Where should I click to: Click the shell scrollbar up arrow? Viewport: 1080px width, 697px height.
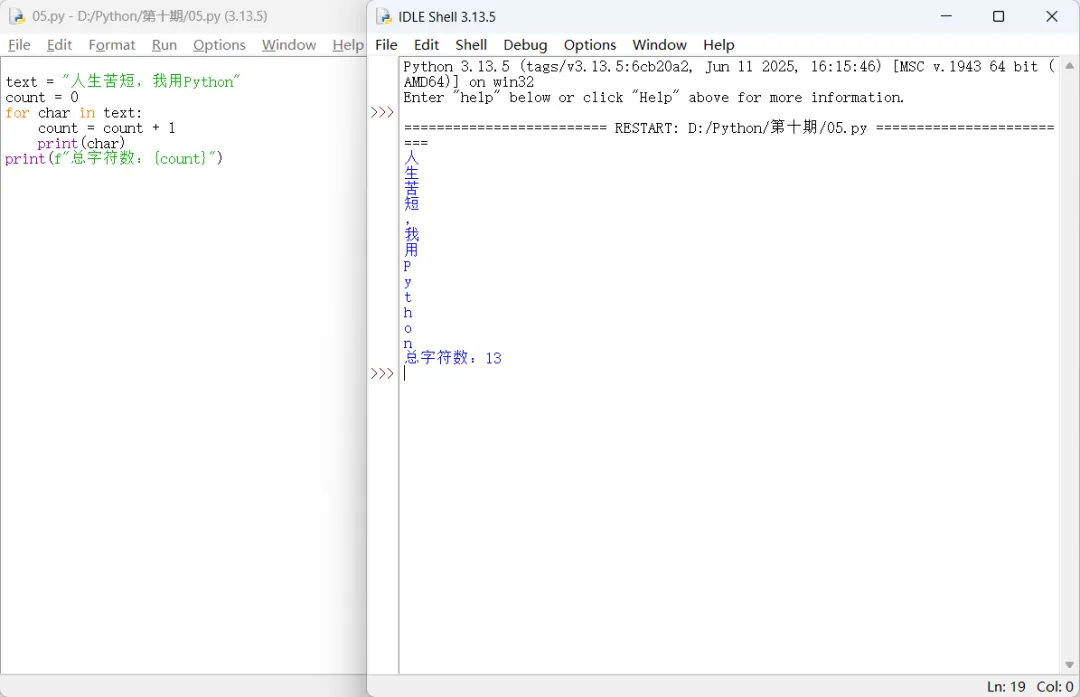coord(1069,66)
